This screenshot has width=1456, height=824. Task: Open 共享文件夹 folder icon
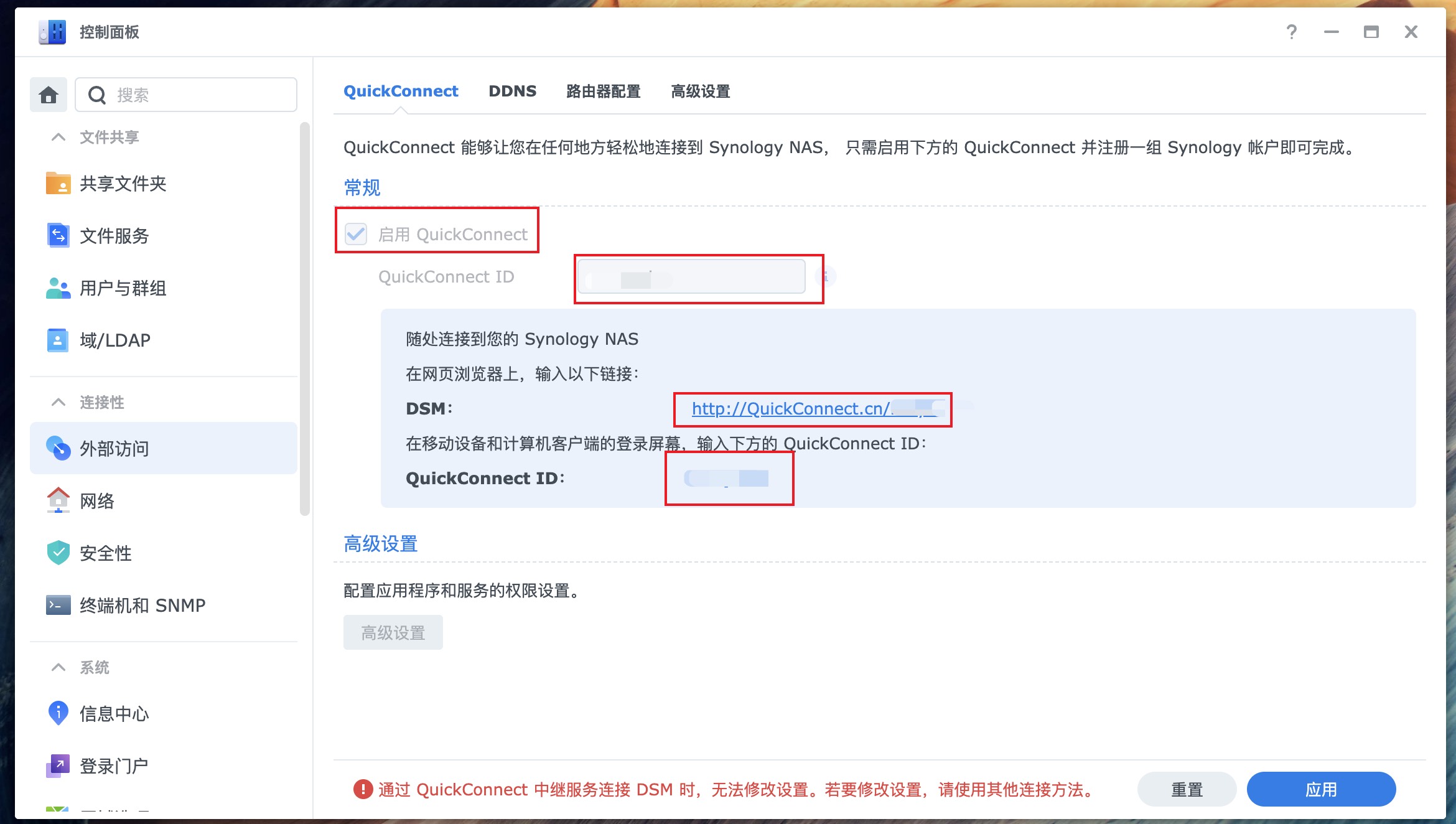(58, 184)
